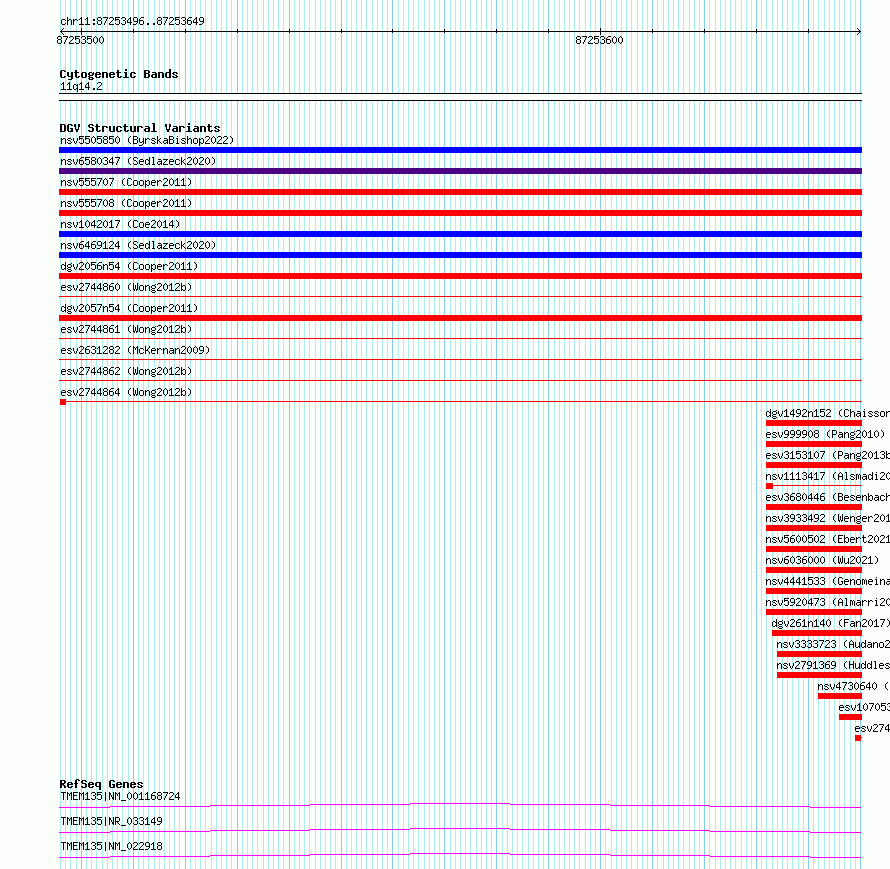Image resolution: width=890 pixels, height=869 pixels.
Task: Open variant nsv5600502 (Ebert2021) label
Action: [x=828, y=539]
